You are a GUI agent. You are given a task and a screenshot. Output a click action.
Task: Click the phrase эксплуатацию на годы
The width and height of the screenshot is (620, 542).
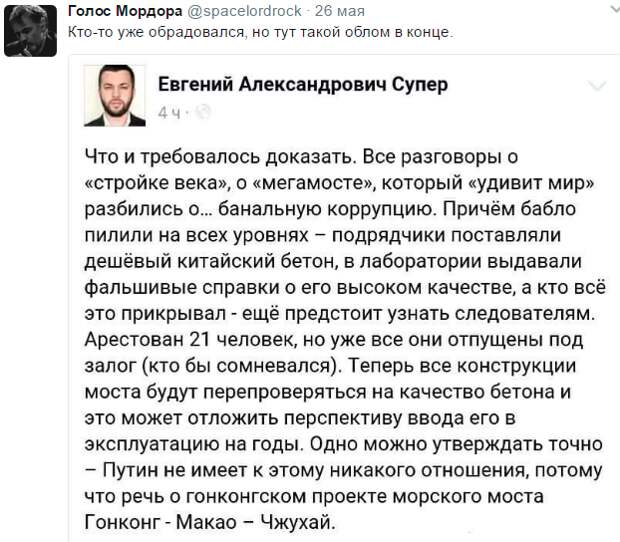pos(194,444)
